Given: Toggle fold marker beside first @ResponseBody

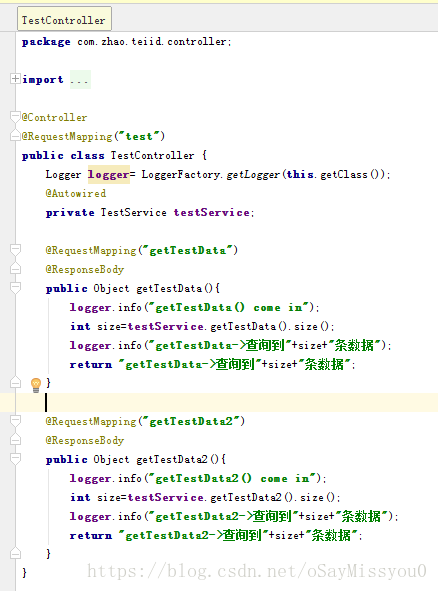Looking at the screenshot, I should [15, 269].
